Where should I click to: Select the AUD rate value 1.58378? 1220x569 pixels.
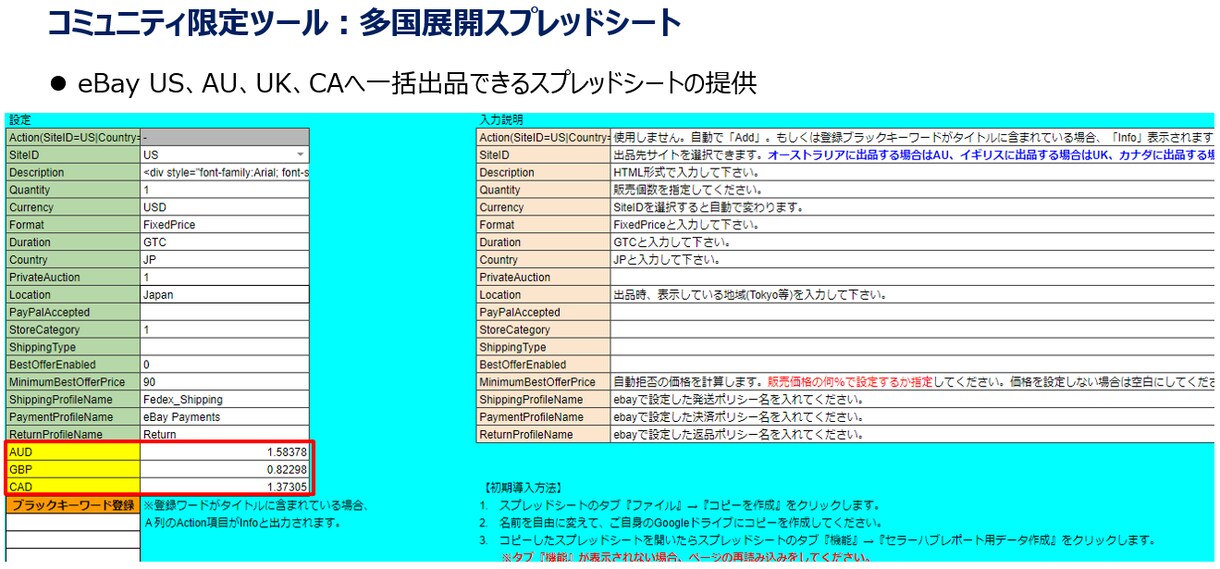pyautogui.click(x=225, y=452)
